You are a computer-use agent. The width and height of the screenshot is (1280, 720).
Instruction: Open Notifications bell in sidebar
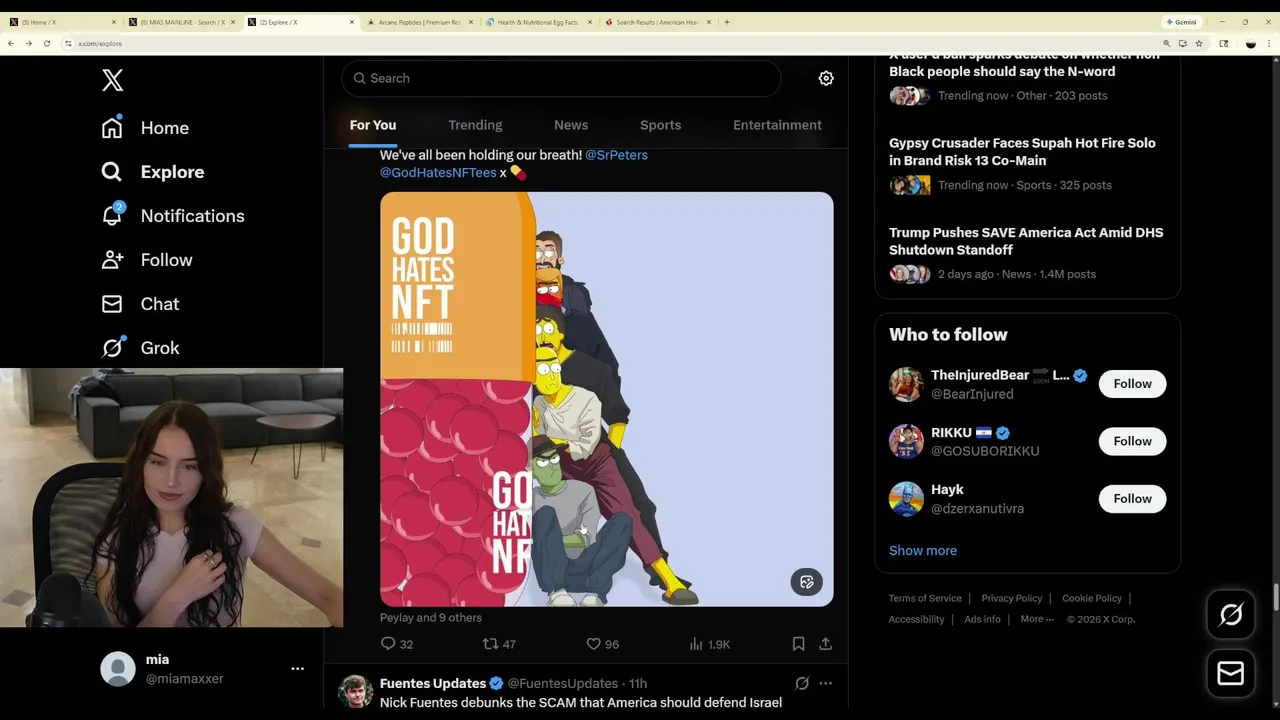(x=172, y=216)
